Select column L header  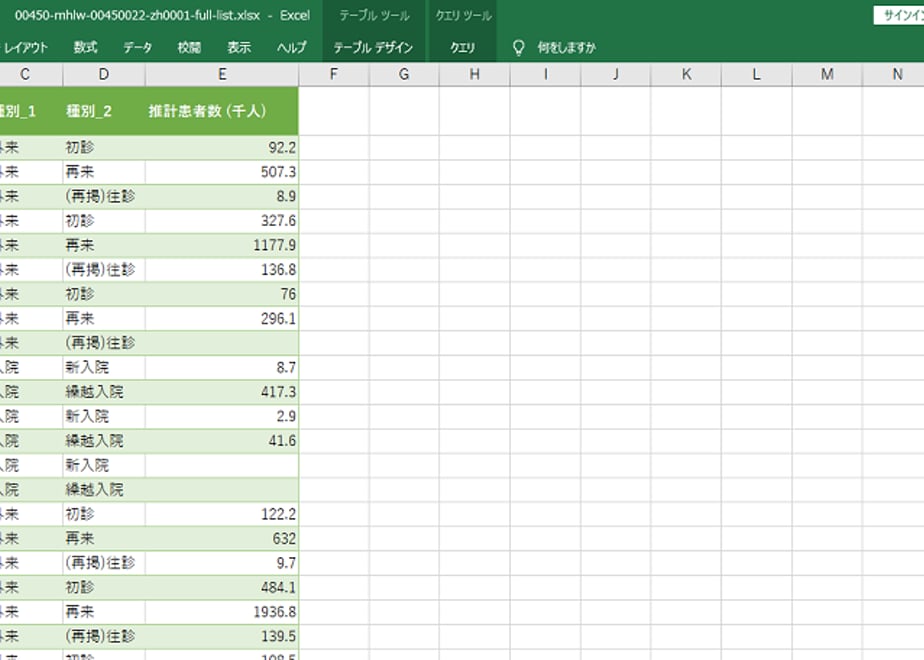(757, 74)
